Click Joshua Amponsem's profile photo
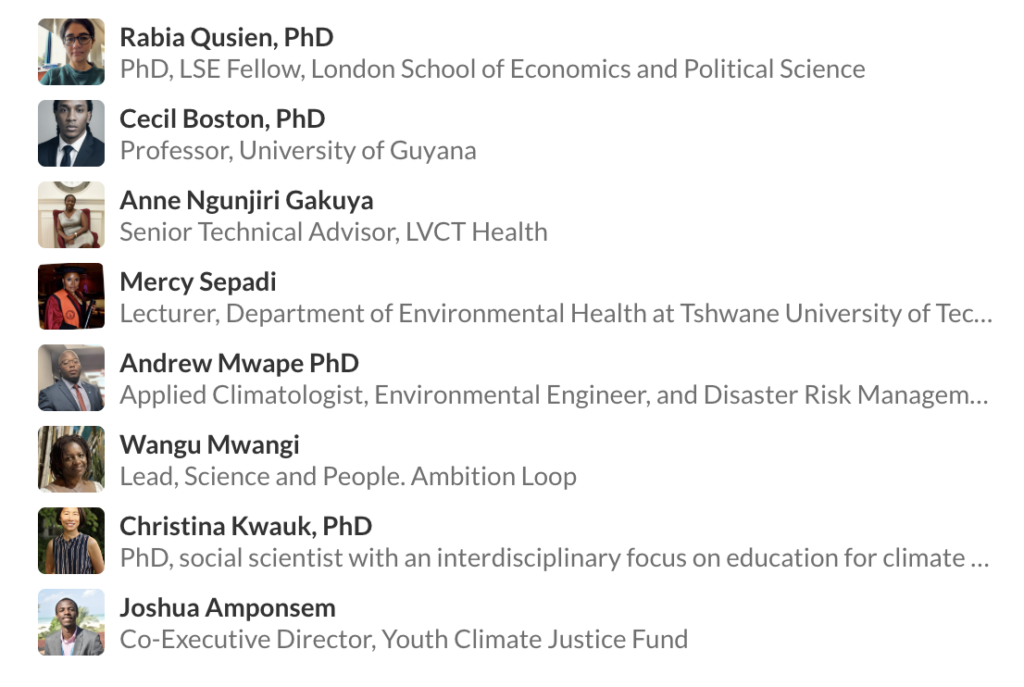Viewport: 1024px width, 687px height. pos(71,622)
